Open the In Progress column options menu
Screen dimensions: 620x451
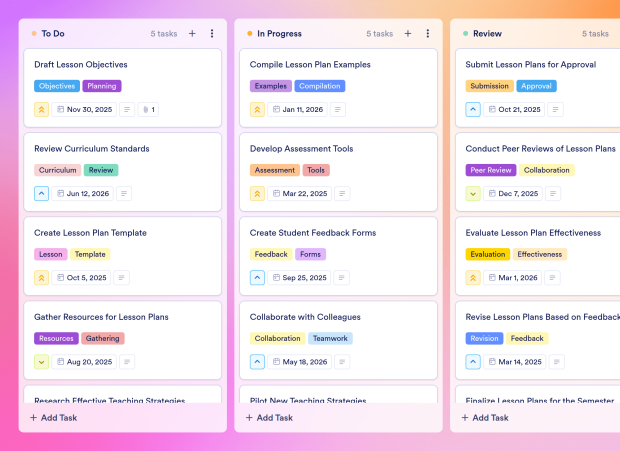427,34
